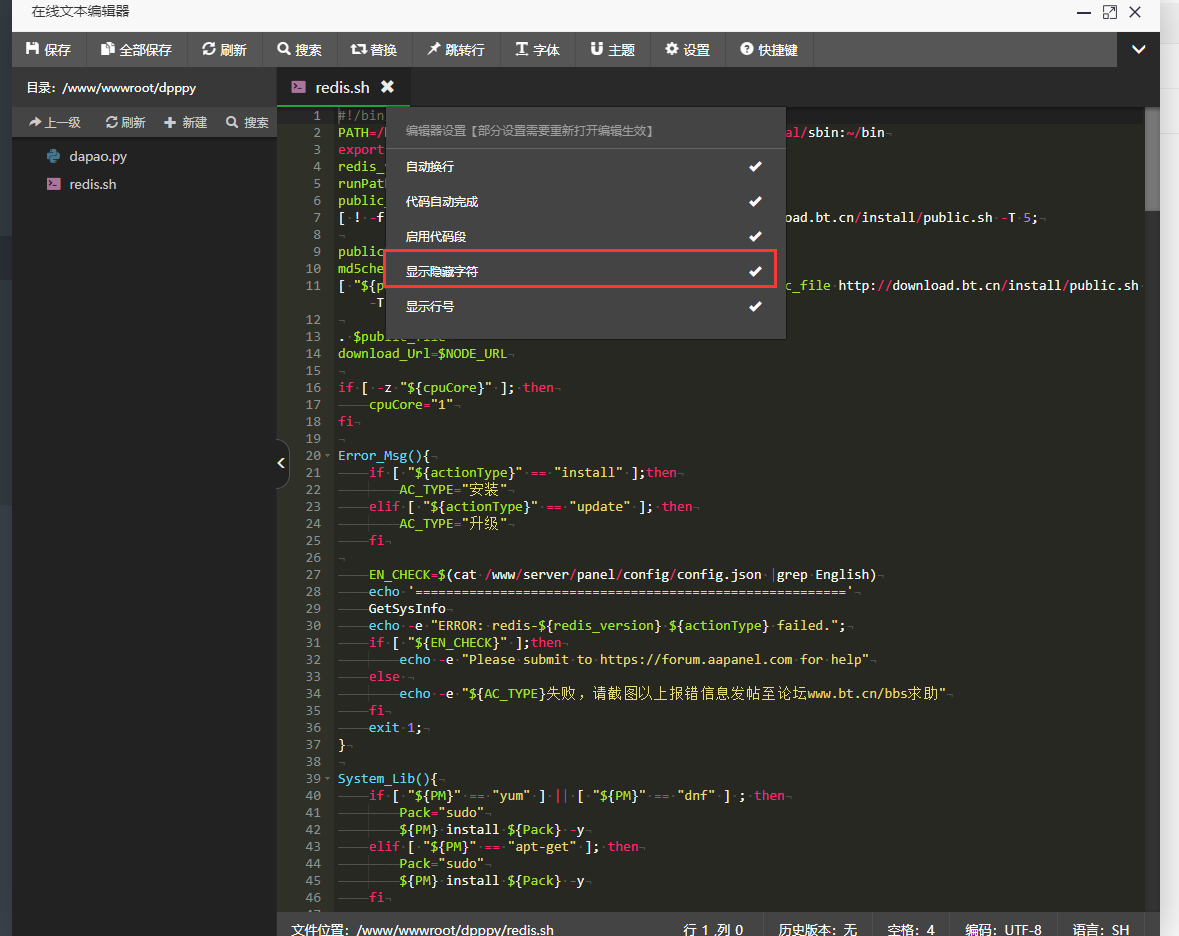Image resolution: width=1179 pixels, height=936 pixels.
Task: Open the 替换 replace tool
Action: pos(374,50)
